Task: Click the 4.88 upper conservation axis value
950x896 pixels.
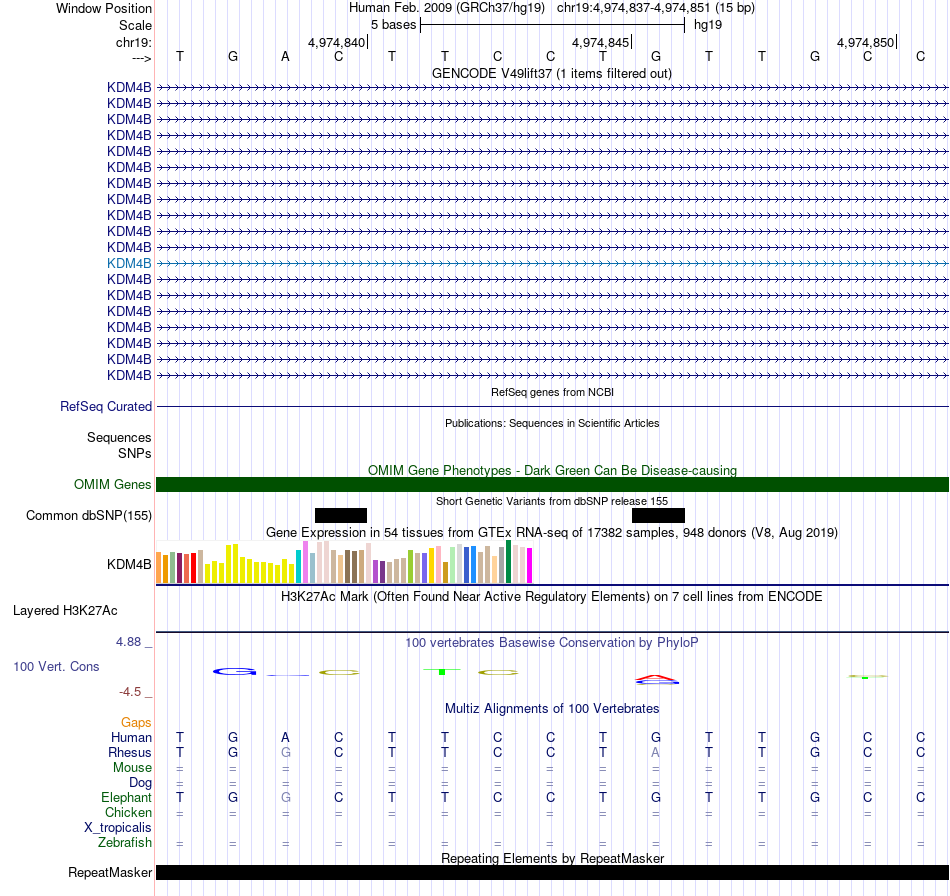Action: pyautogui.click(x=128, y=642)
